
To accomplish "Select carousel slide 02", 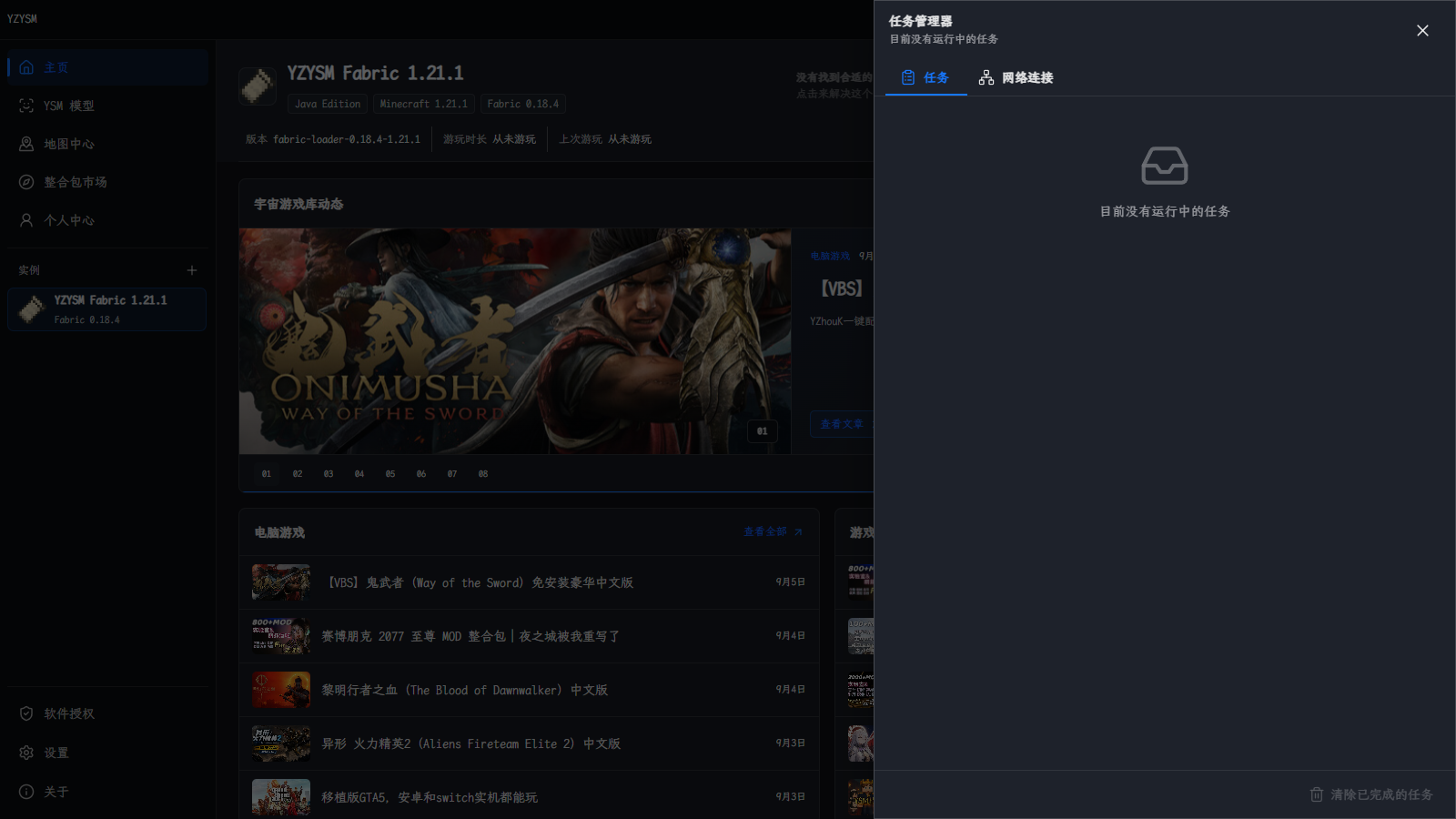I will click(298, 474).
